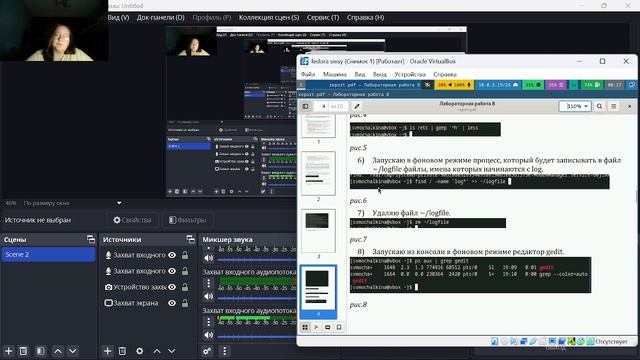This screenshot has width=640, height=360.
Task: Click the VirtualBox hard disk status icon
Action: 494,341
